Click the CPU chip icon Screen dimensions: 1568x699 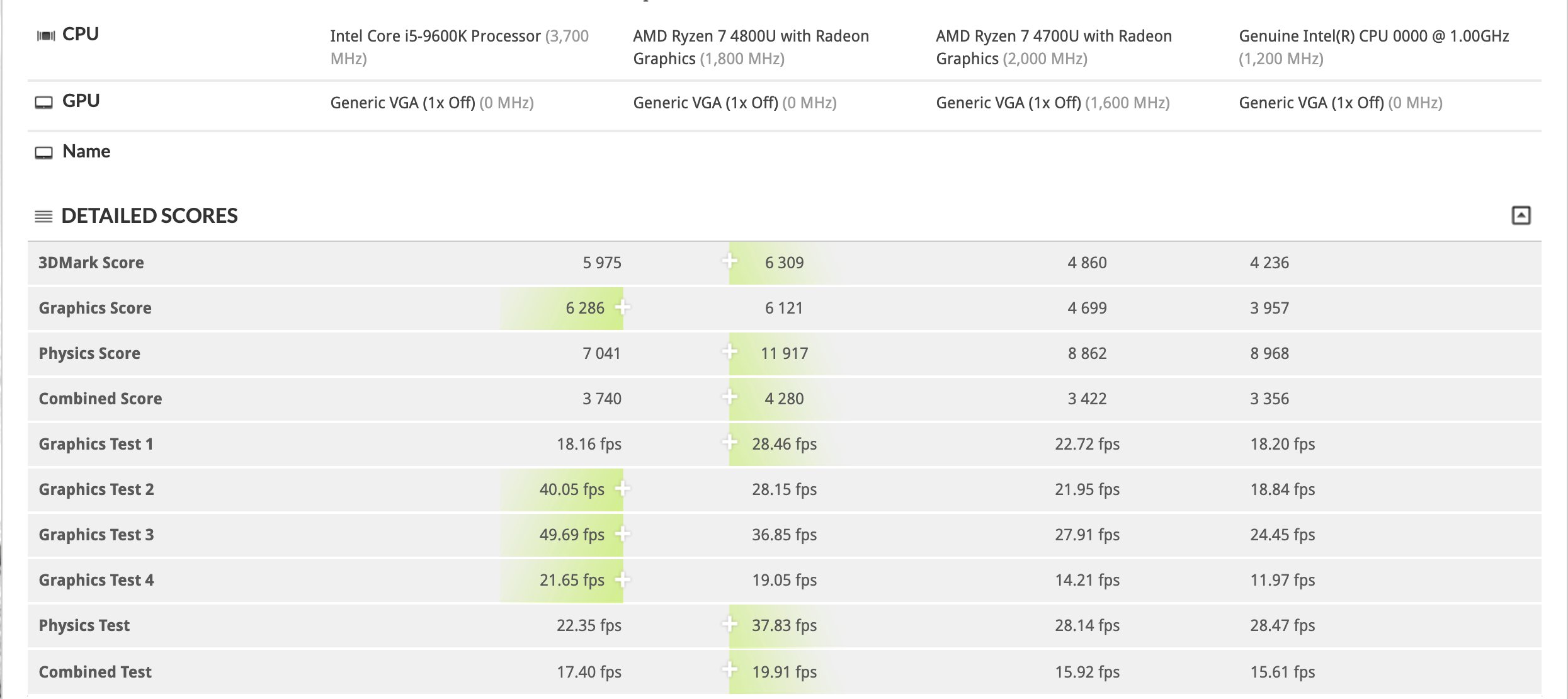[45, 36]
